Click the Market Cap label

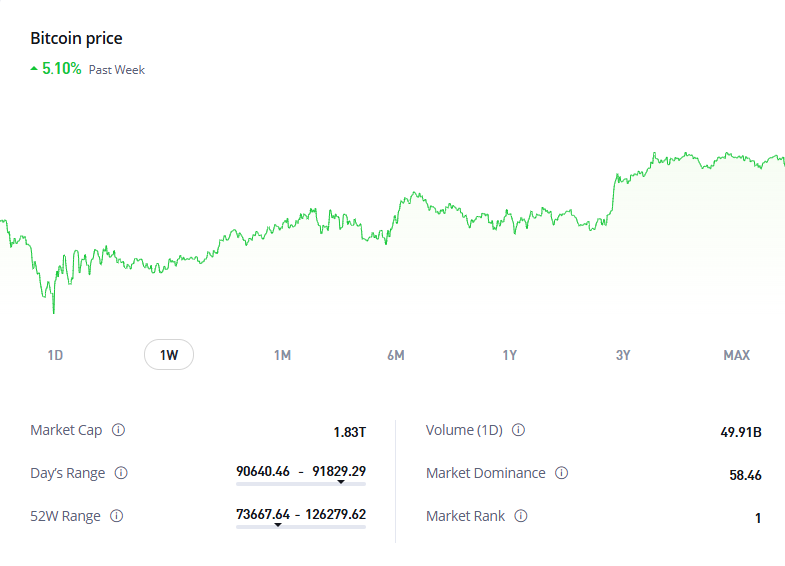click(x=66, y=430)
